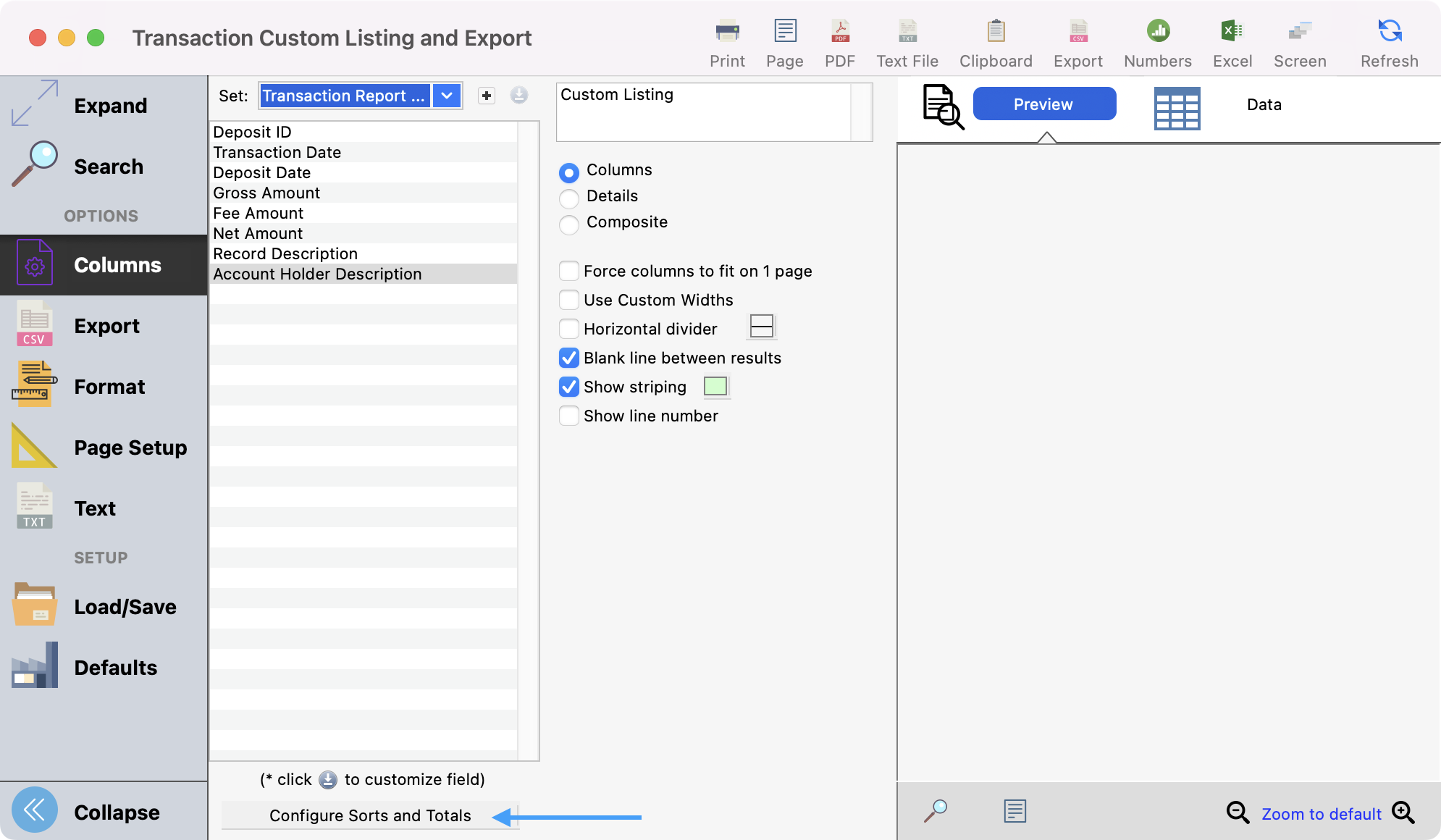Select the Composite radio option

[569, 223]
